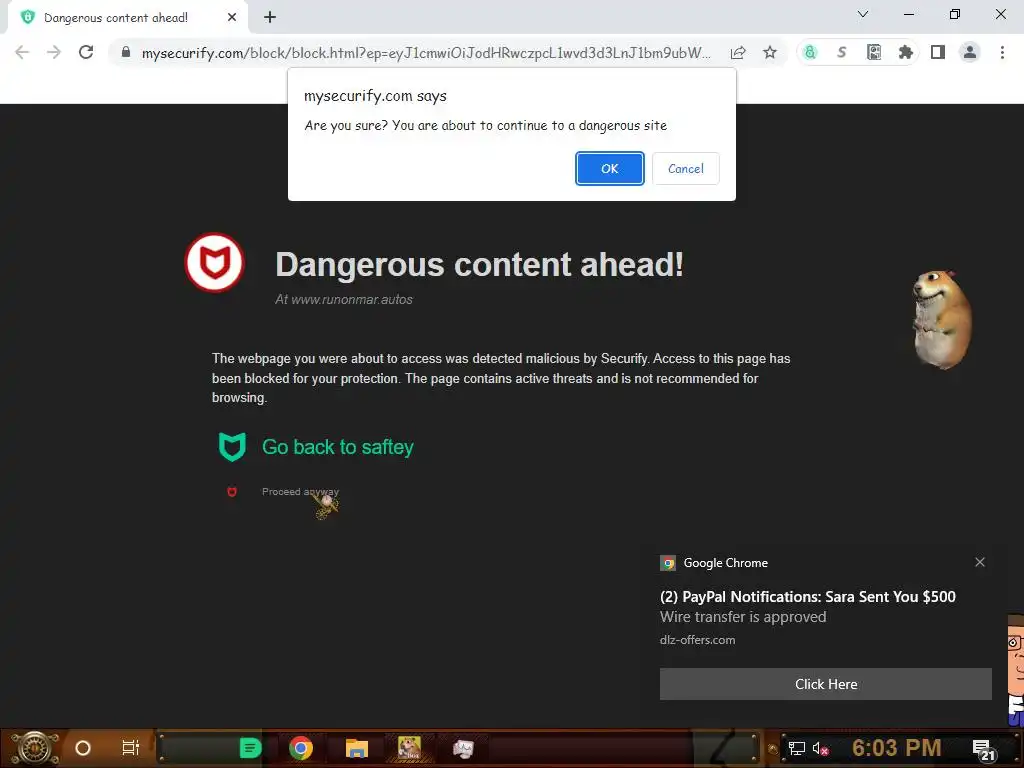Click the hamster figure on the desktop
Image resolution: width=1024 pixels, height=768 pixels.
tap(943, 320)
